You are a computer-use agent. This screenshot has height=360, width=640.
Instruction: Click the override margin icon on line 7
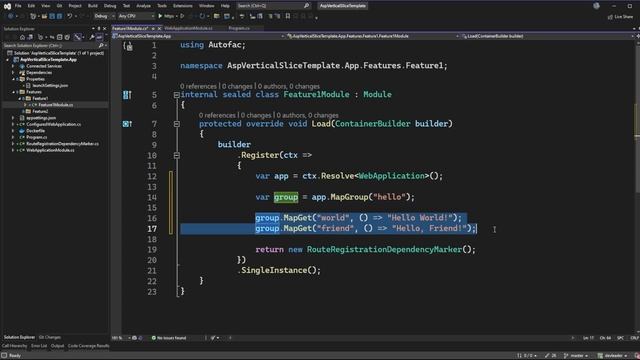[x=127, y=124]
